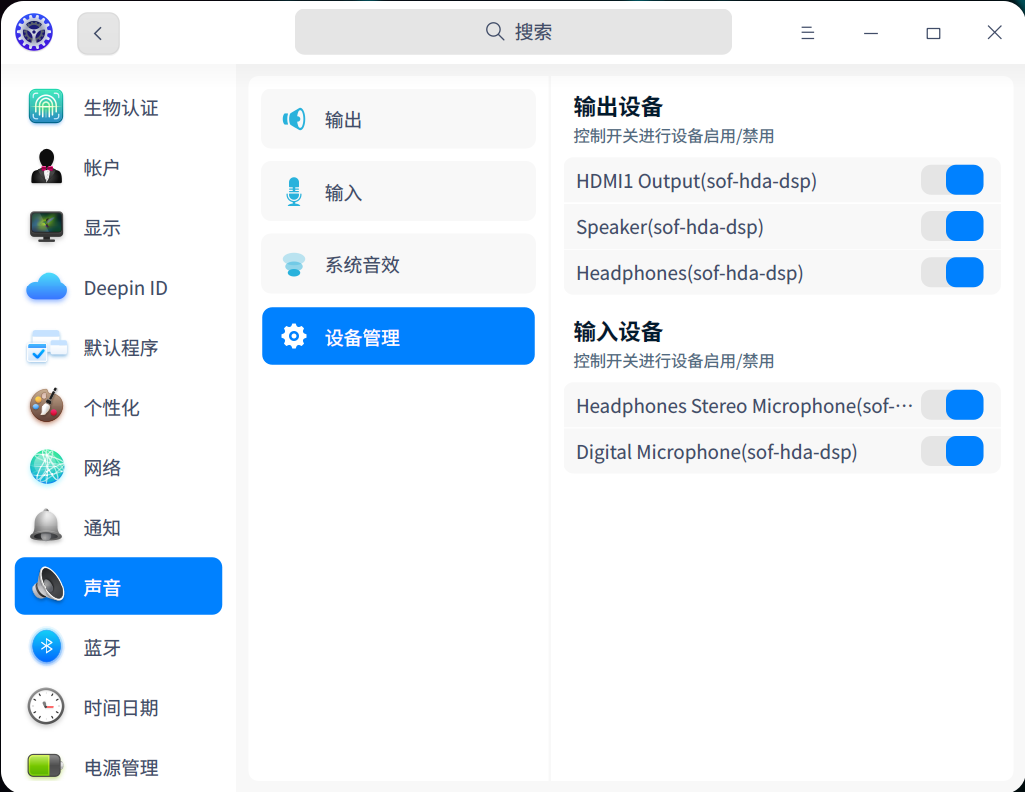Screen dimensions: 1025x792
Task: Switch to the 设备管理 tab
Action: coord(398,337)
